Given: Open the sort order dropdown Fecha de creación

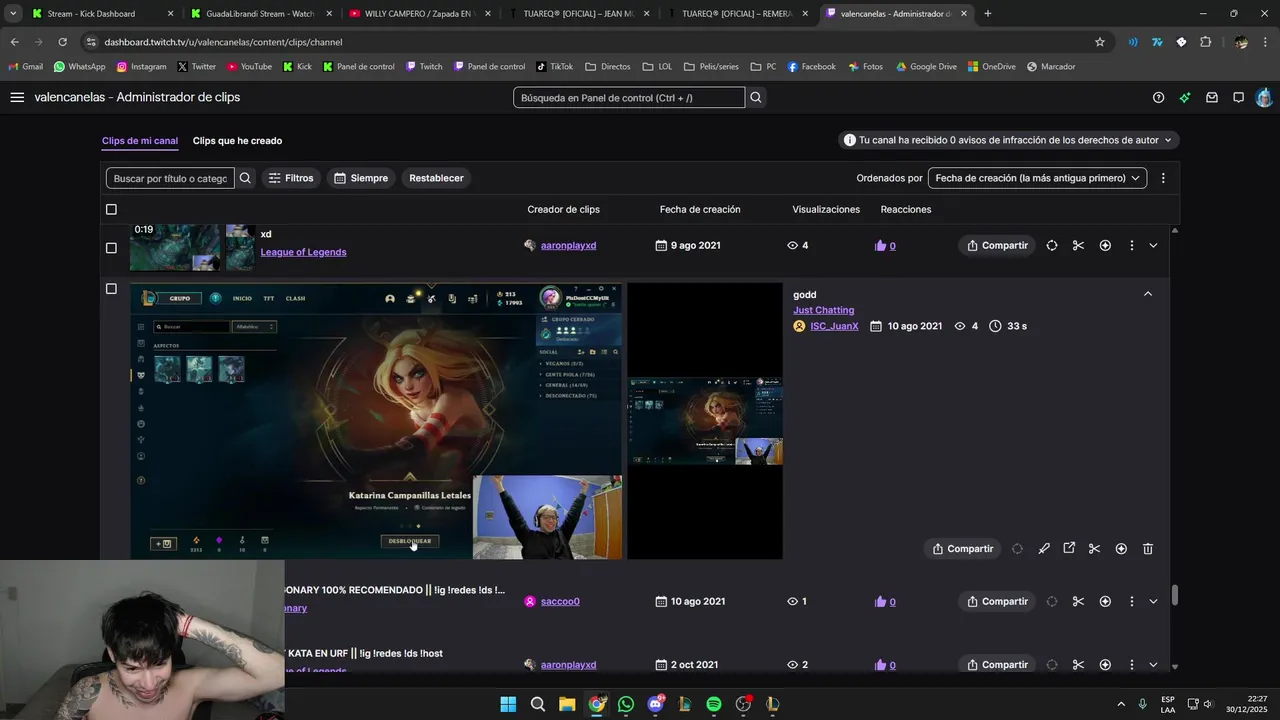Looking at the screenshot, I should tap(1037, 178).
